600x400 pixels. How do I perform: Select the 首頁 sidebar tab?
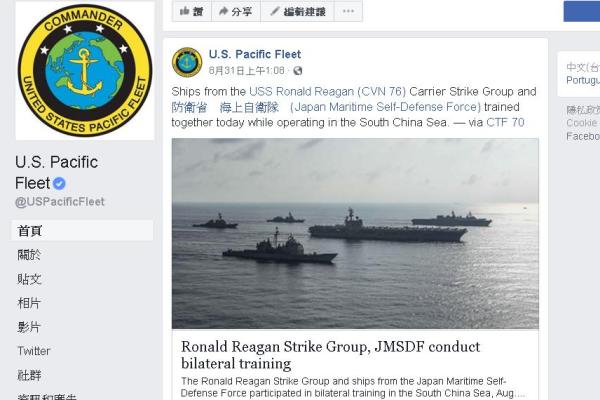click(x=82, y=230)
